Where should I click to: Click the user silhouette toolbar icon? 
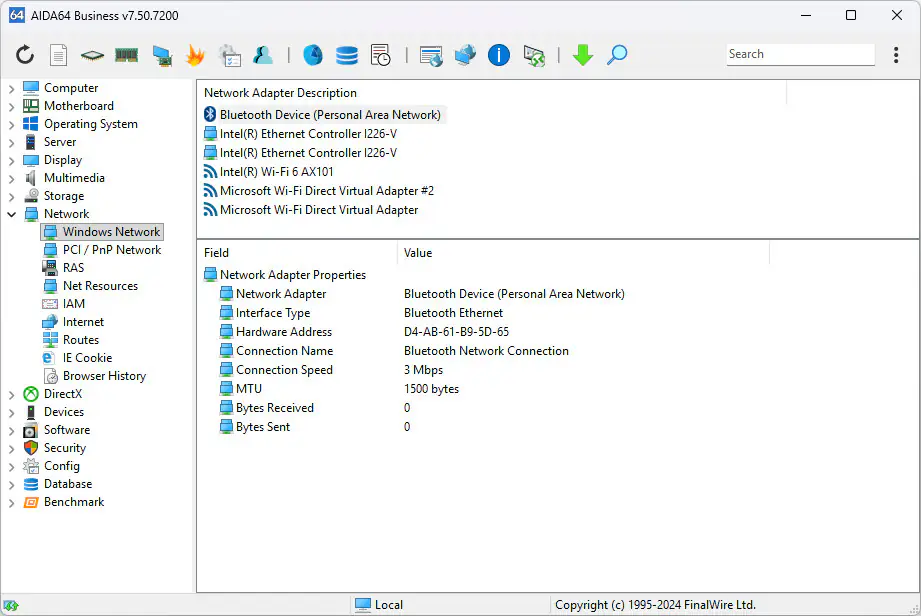tap(263, 55)
